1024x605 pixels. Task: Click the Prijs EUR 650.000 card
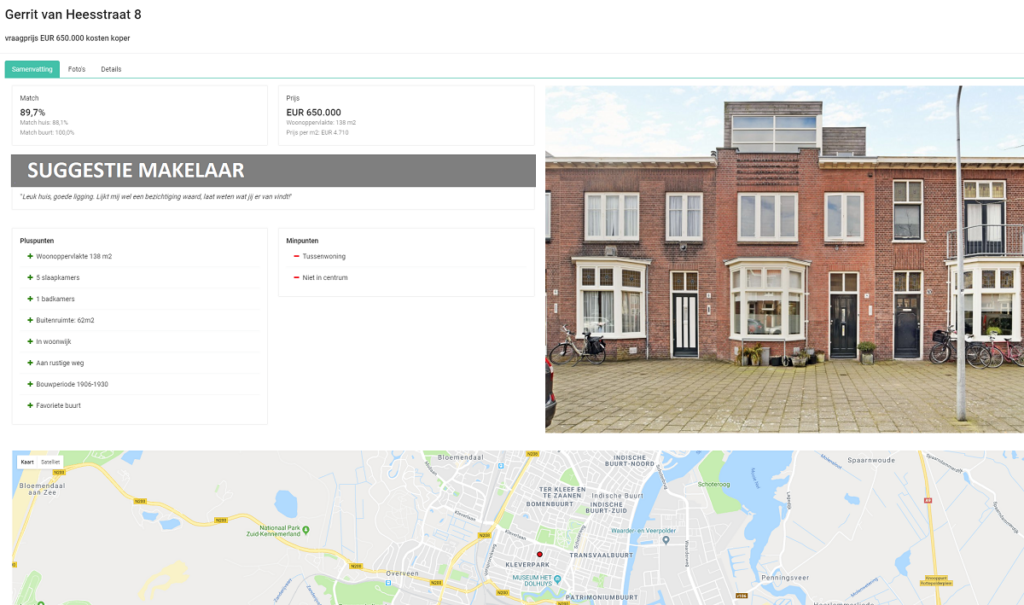(x=406, y=116)
